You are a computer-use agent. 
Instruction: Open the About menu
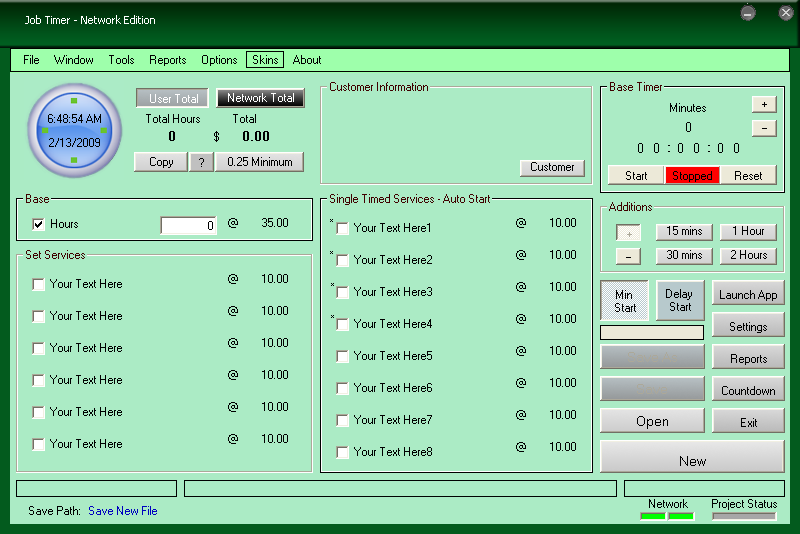pyautogui.click(x=307, y=60)
